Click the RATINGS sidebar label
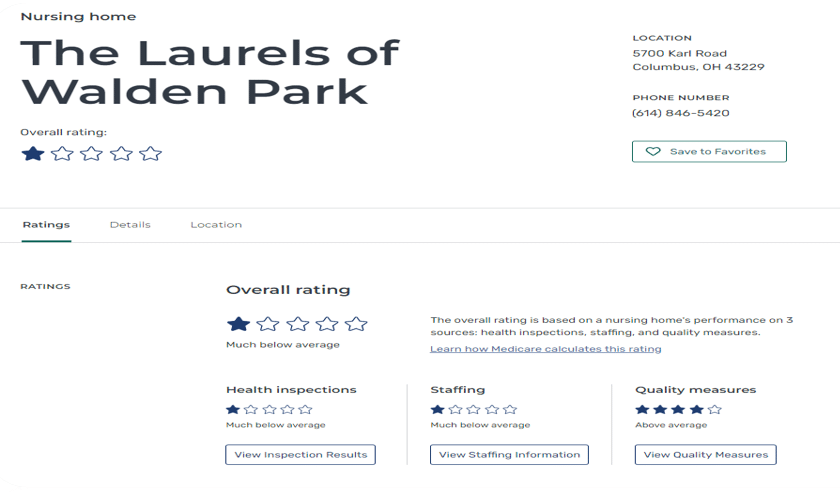 (x=45, y=286)
